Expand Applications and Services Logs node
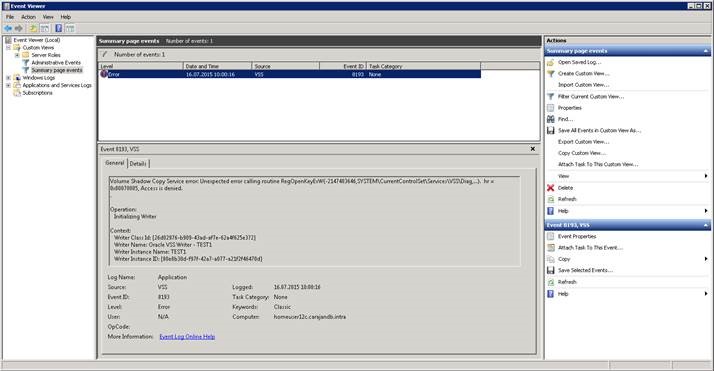 click(8, 85)
